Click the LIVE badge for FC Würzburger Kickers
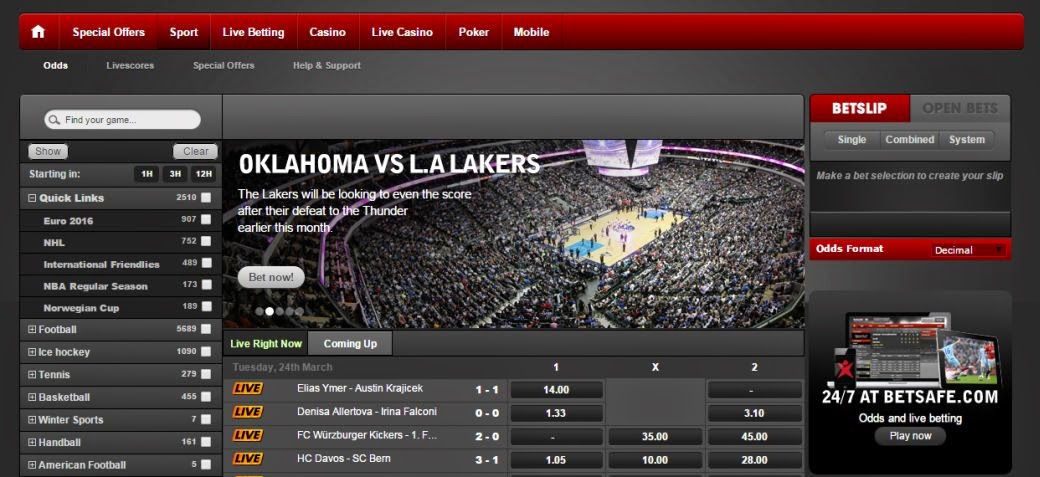 (247, 436)
